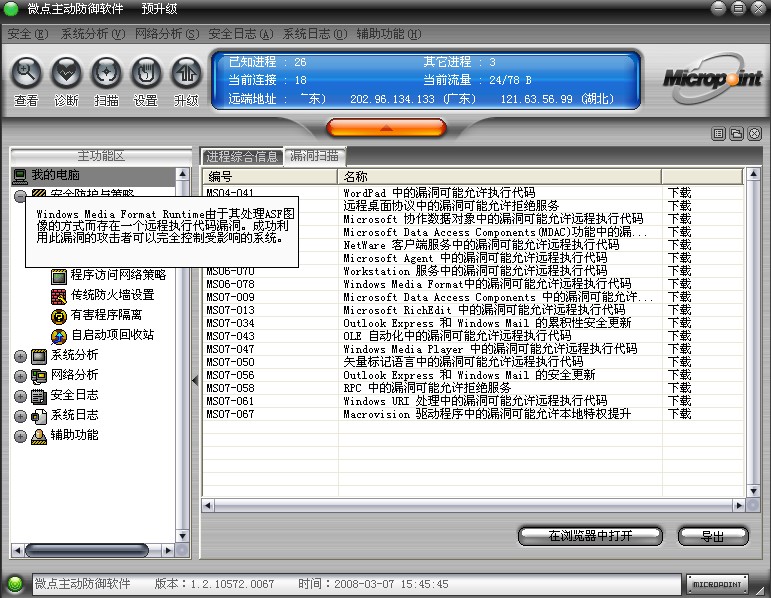Click the second panel window icon below logo
The image size is (771, 598).
(737, 133)
